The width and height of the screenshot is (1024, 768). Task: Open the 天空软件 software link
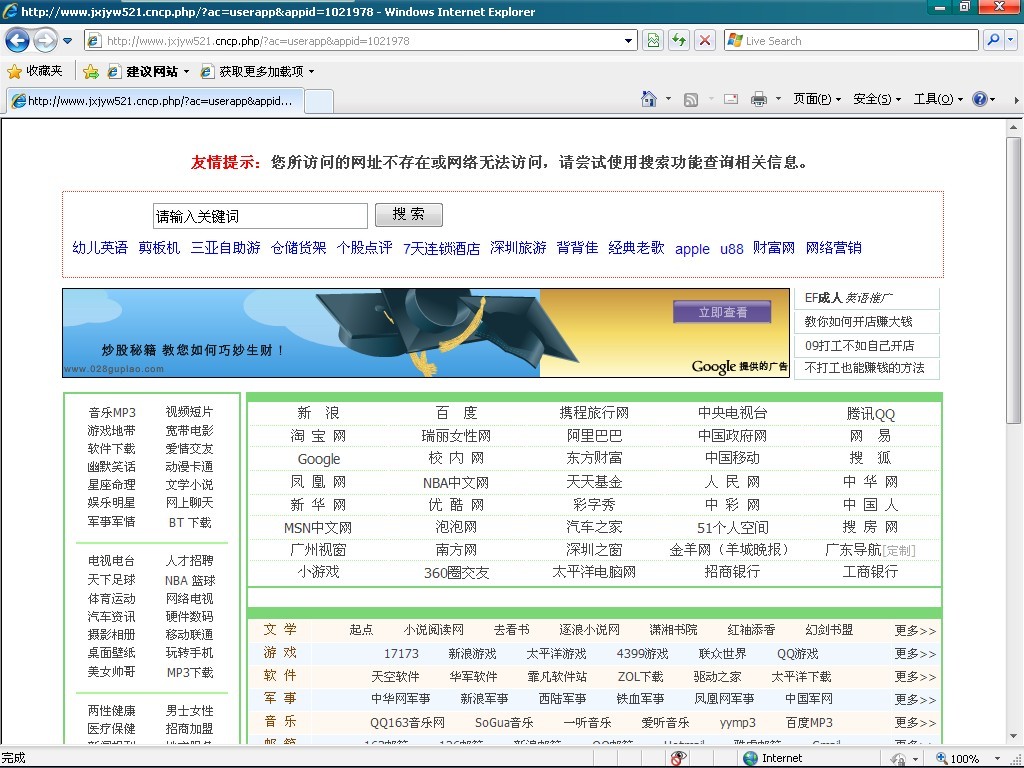[395, 677]
